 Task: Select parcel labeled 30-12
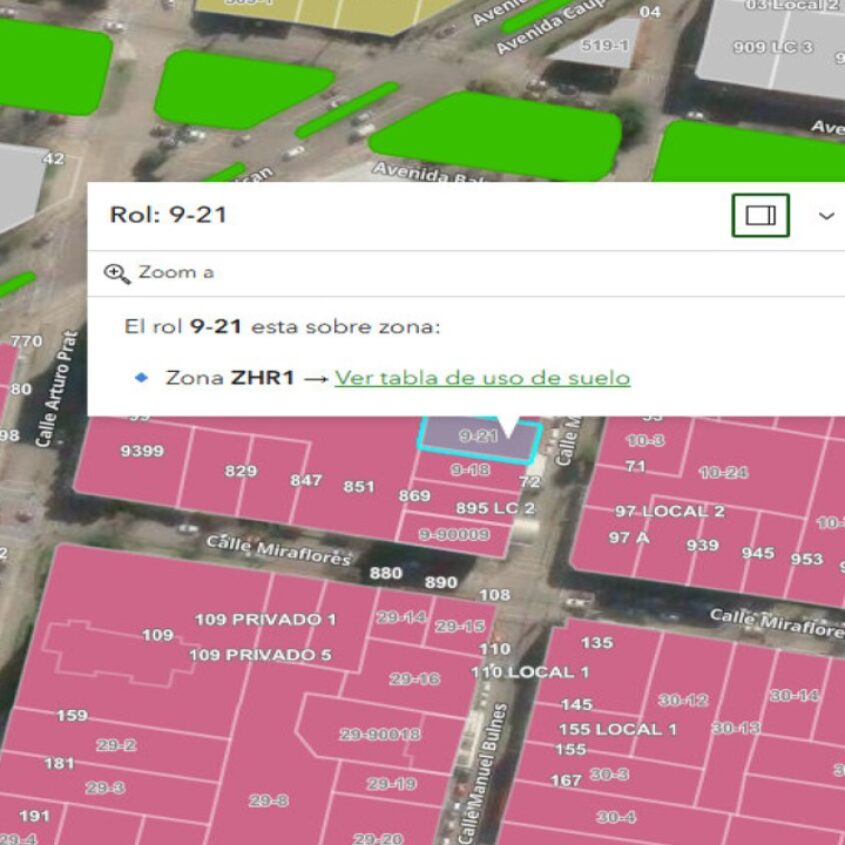[683, 700]
